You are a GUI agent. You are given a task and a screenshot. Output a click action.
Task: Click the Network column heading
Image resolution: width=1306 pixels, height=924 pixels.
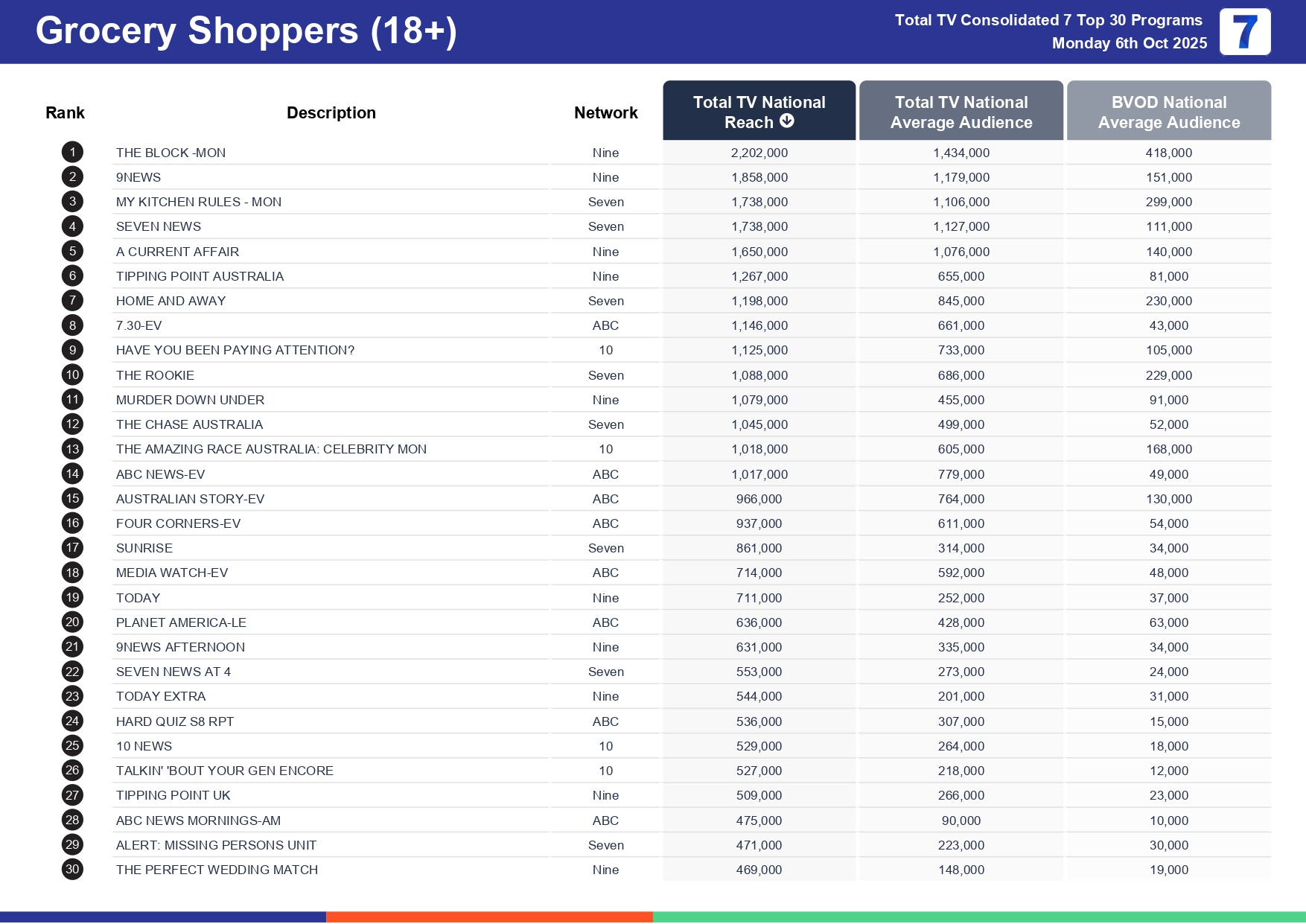tap(605, 113)
